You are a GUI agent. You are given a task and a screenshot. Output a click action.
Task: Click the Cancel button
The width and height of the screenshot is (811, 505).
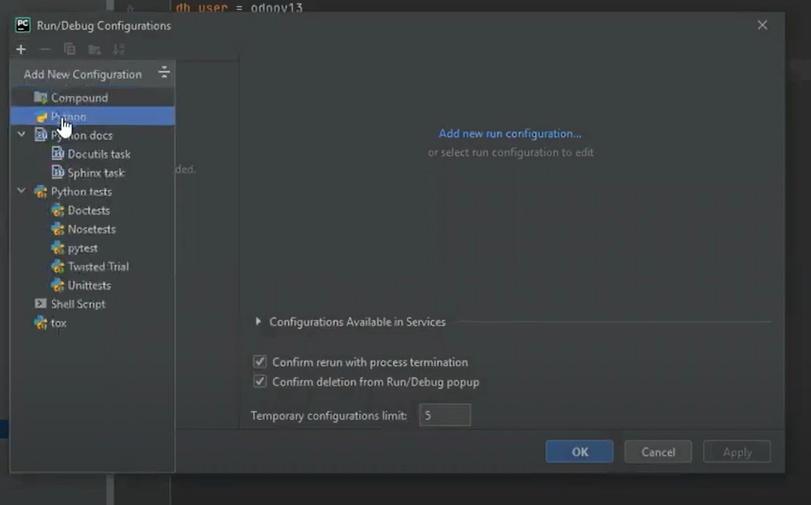[x=658, y=452]
